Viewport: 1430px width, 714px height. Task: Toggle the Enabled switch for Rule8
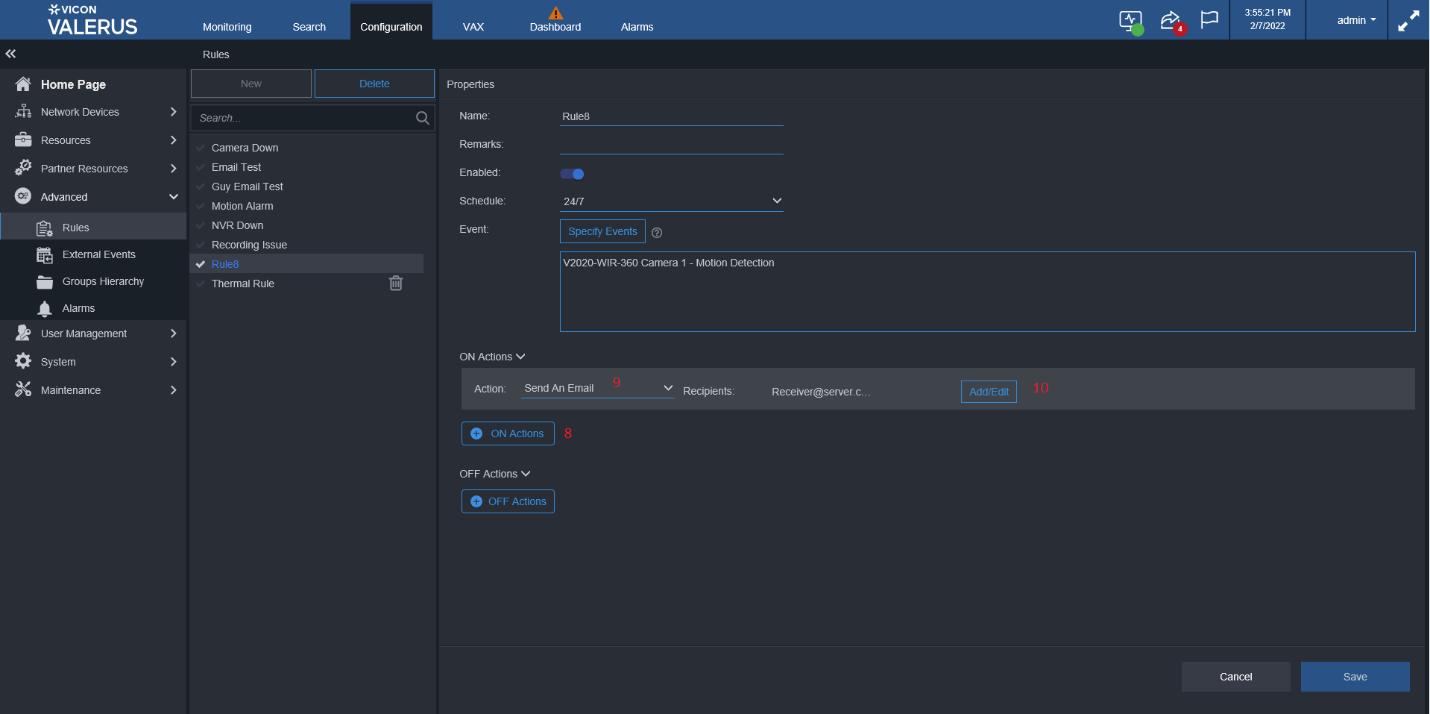pos(572,174)
